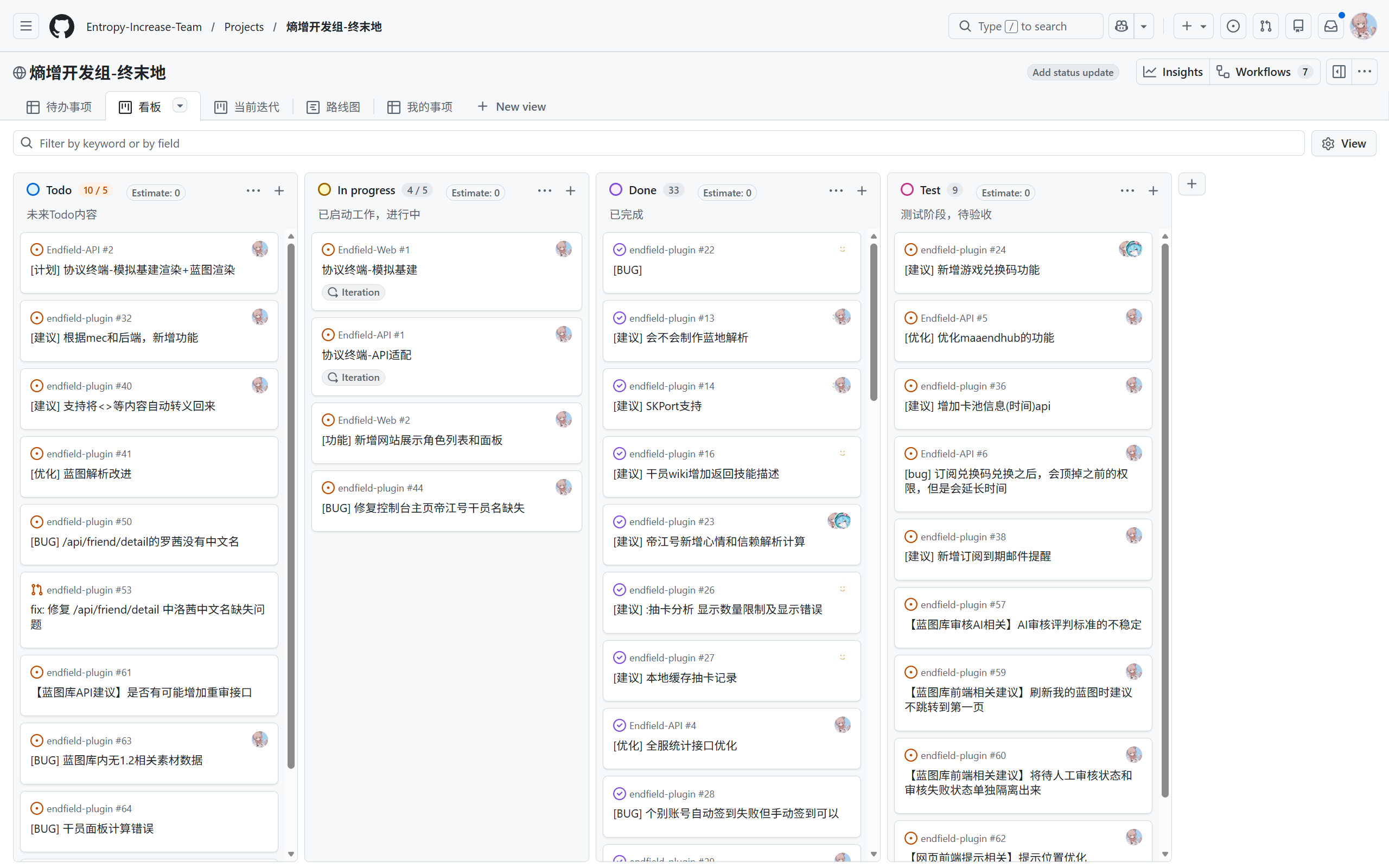1389x868 pixels.
Task: Open the issues icon in header
Action: pyautogui.click(x=1233, y=27)
